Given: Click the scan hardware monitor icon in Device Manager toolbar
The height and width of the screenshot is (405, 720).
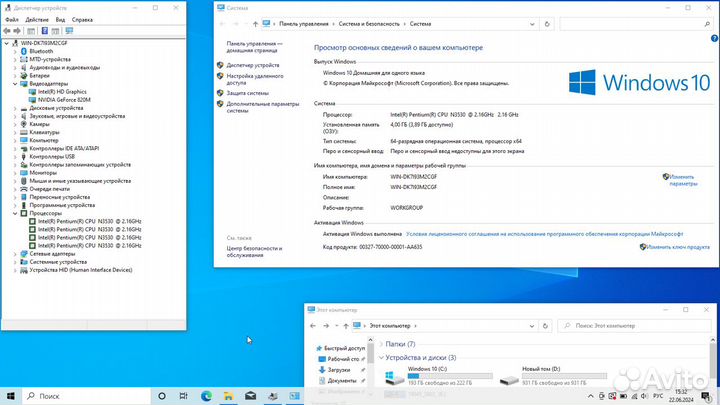Looking at the screenshot, I should [x=69, y=31].
